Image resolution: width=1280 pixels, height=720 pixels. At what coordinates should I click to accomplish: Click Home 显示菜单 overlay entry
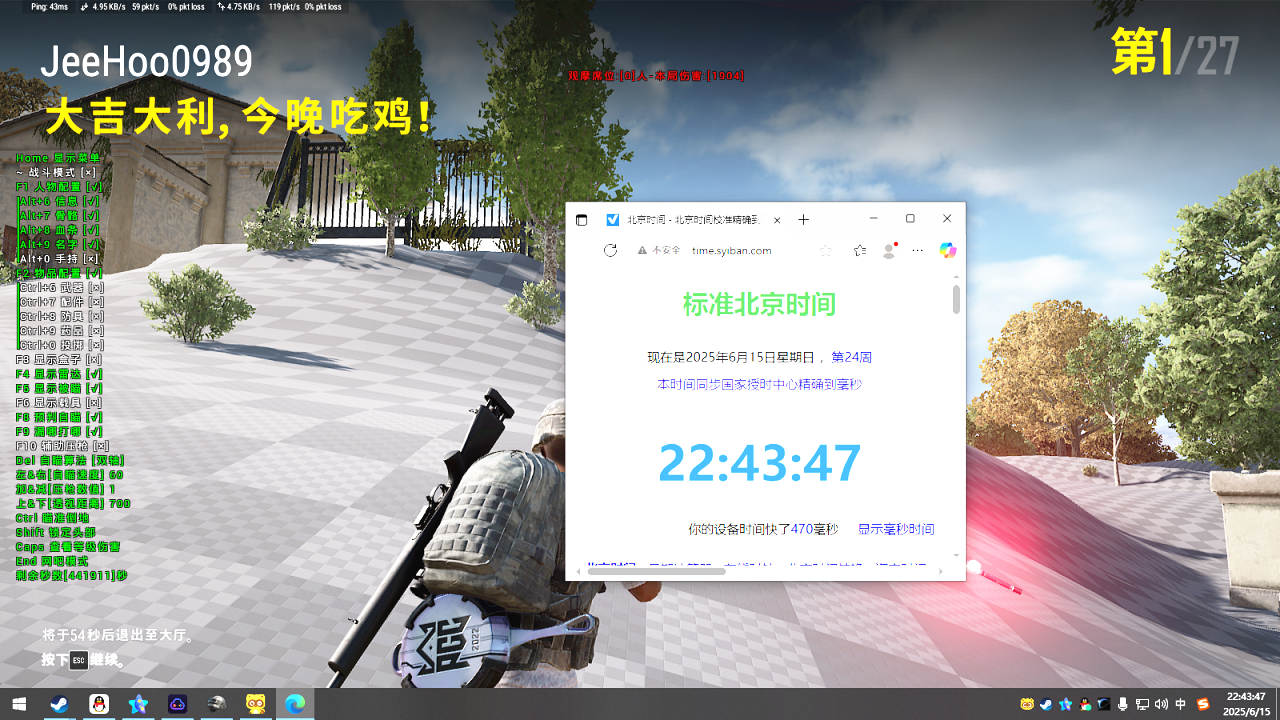coord(59,158)
